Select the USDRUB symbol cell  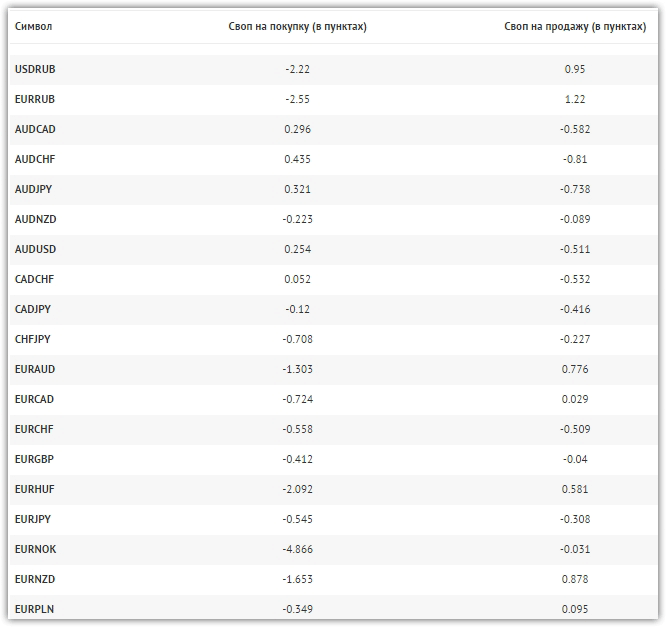coord(37,69)
